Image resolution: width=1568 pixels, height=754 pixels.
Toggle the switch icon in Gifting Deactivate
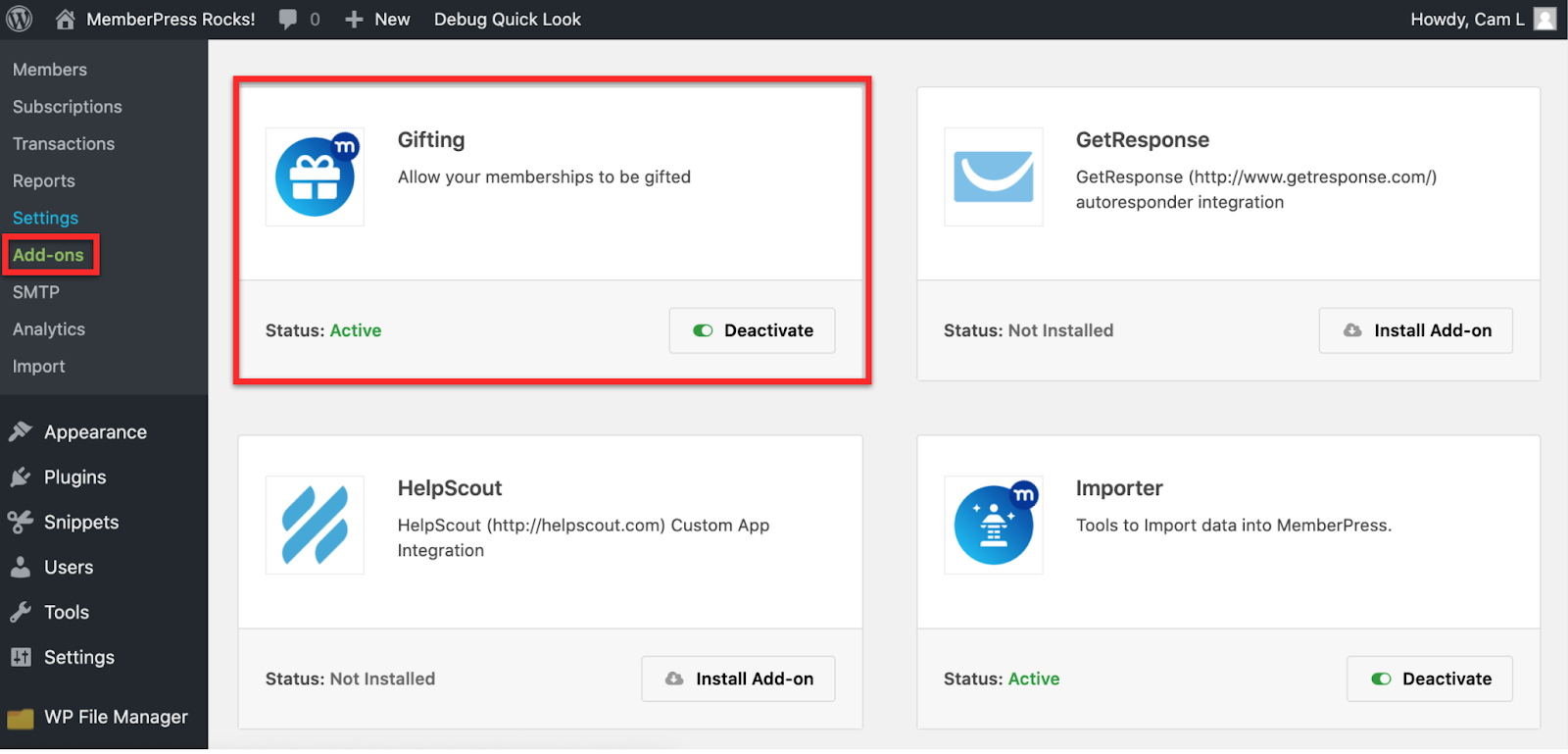point(703,330)
